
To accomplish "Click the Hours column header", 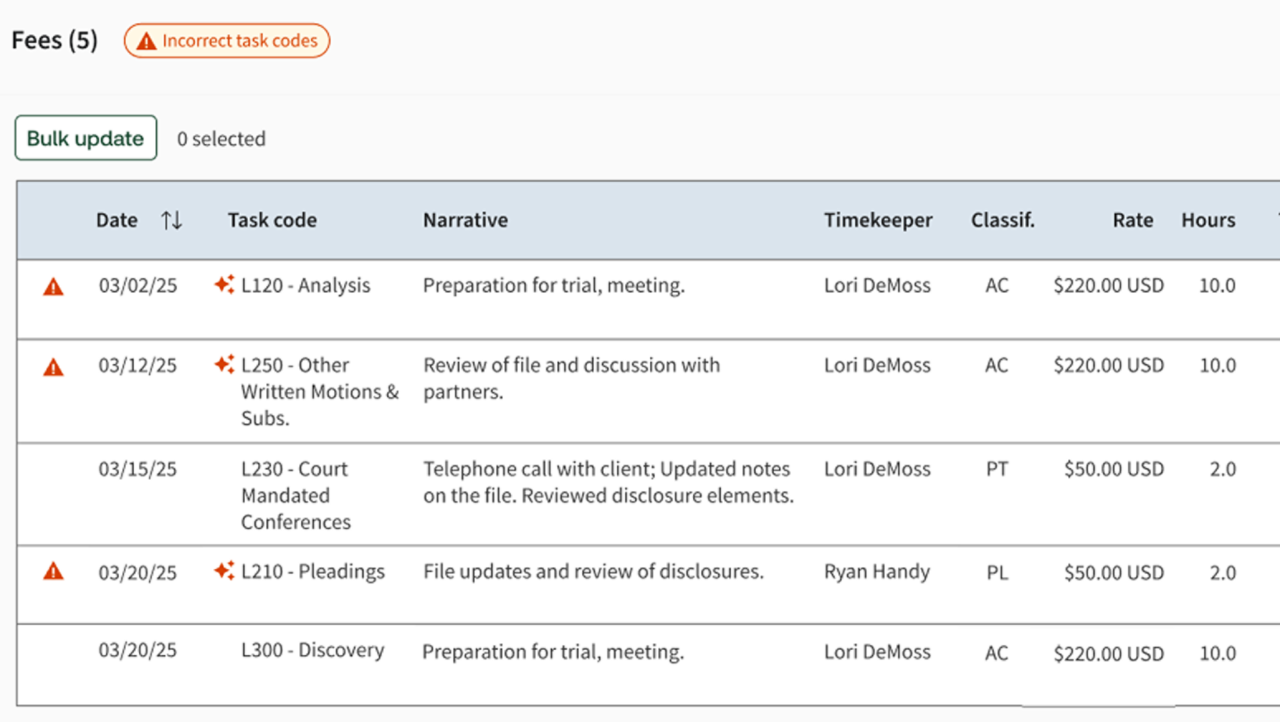I will pyautogui.click(x=1208, y=221).
